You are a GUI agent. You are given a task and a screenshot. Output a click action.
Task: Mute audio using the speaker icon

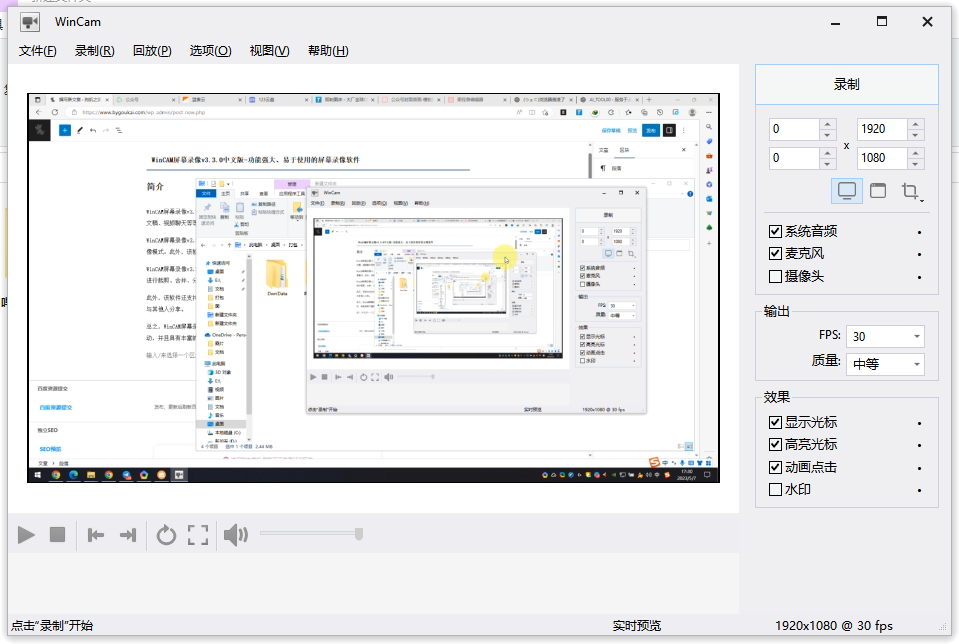point(235,535)
